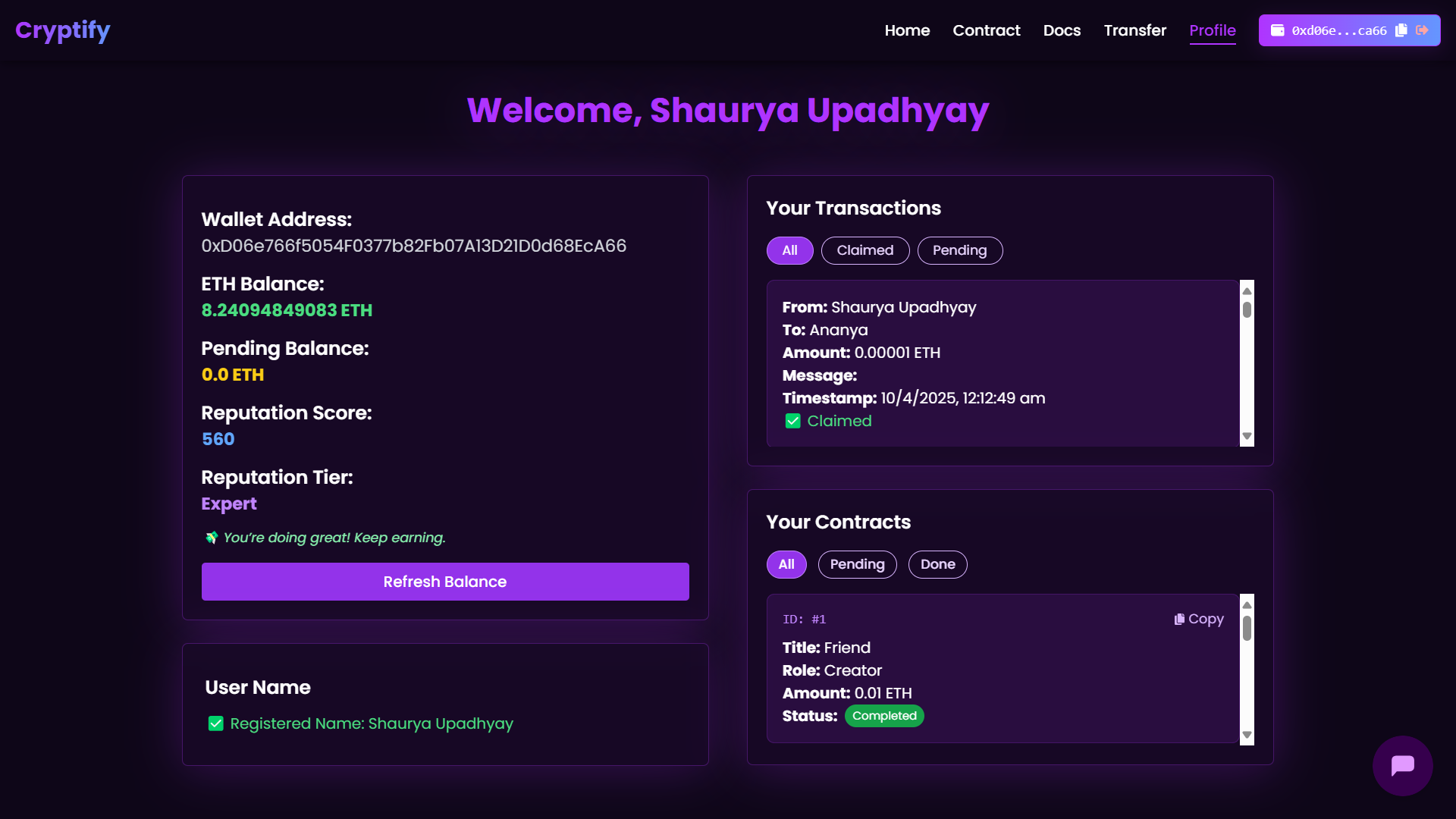Click the green Claimed checkmark icon

tap(792, 421)
